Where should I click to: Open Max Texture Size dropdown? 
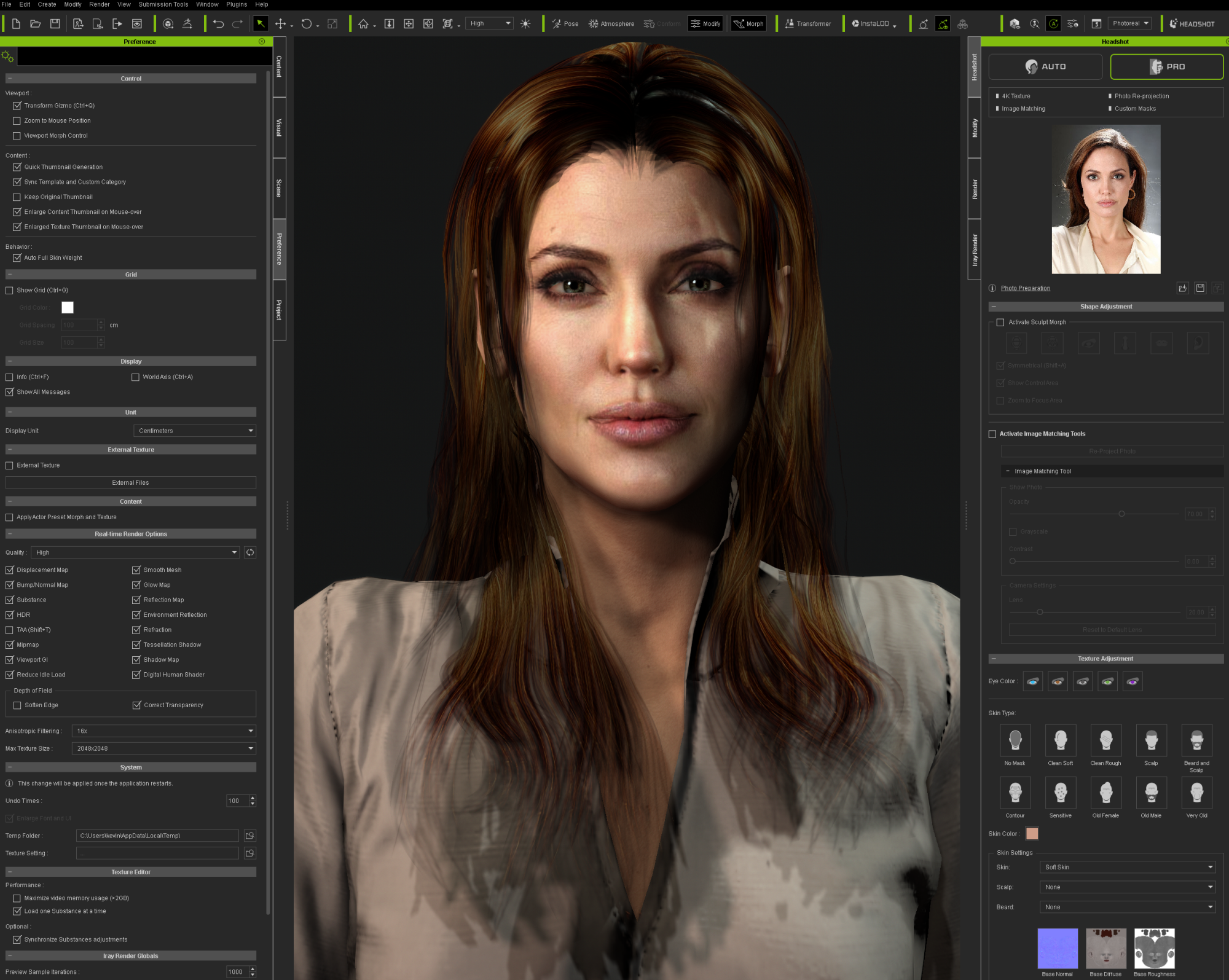tap(164, 748)
